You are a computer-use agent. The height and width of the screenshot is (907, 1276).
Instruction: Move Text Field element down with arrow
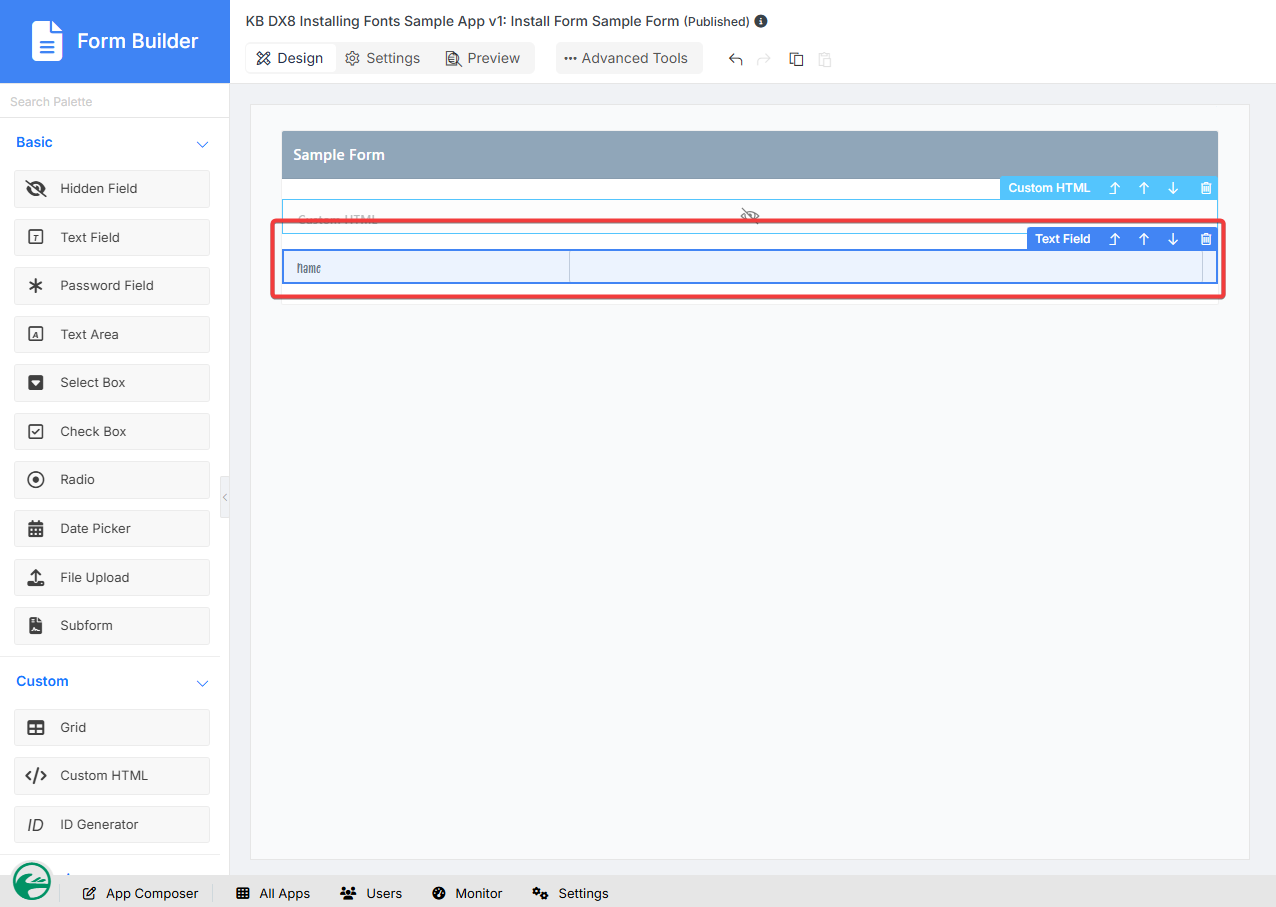click(1173, 239)
